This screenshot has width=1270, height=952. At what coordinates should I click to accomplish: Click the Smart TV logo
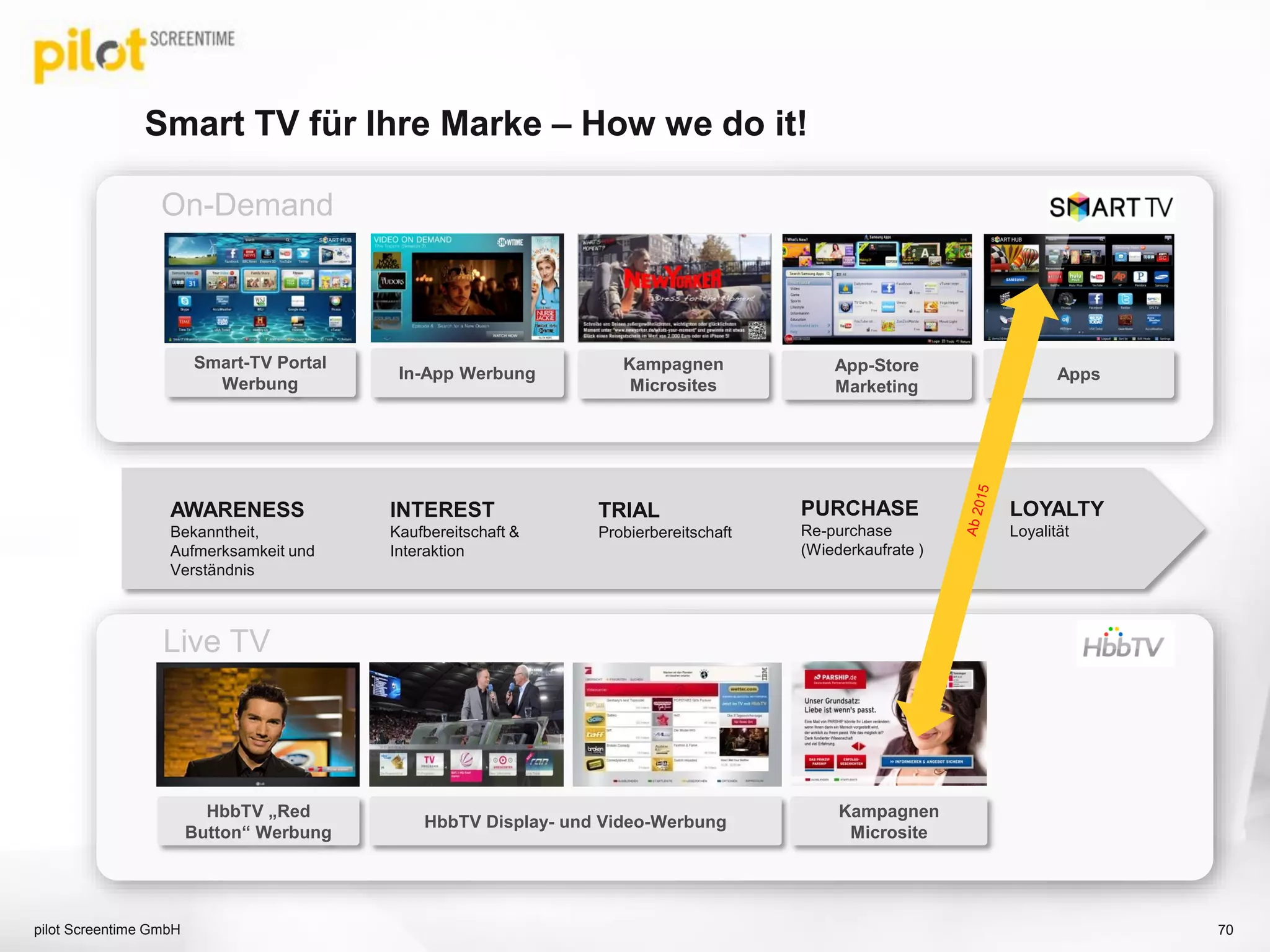click(x=1111, y=207)
